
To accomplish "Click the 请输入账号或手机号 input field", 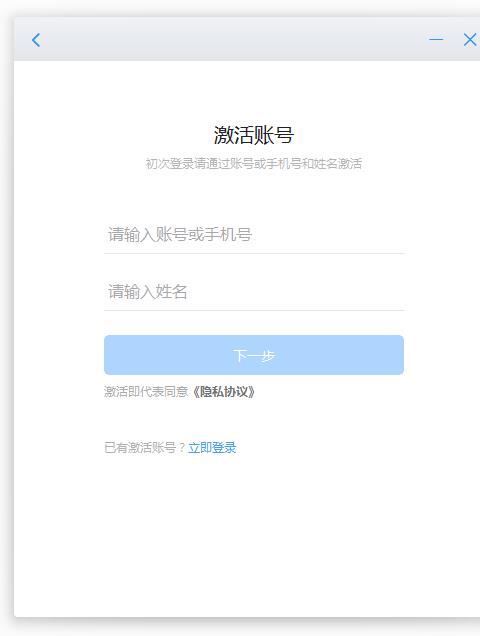I will (x=254, y=235).
